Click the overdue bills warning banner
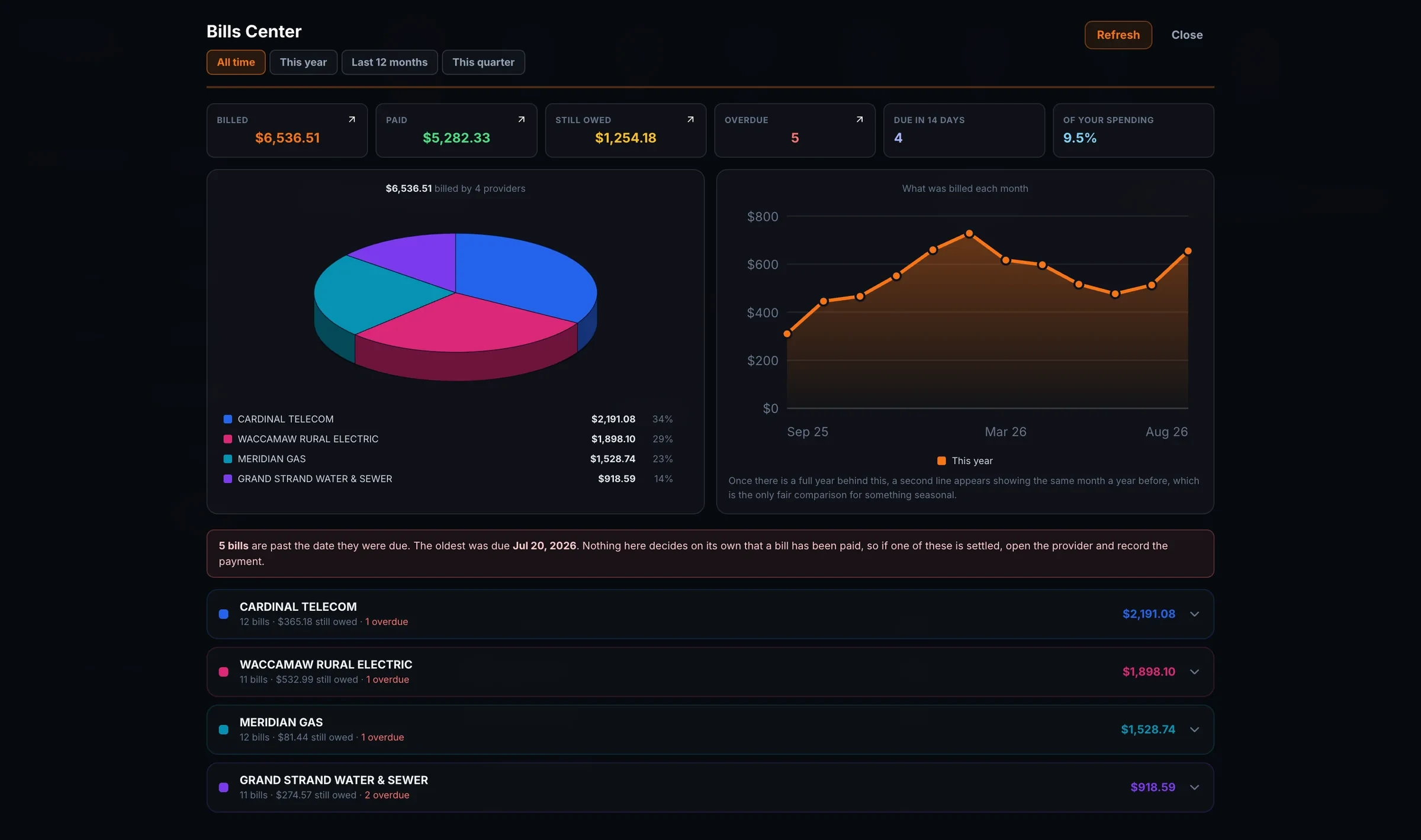 [x=710, y=553]
